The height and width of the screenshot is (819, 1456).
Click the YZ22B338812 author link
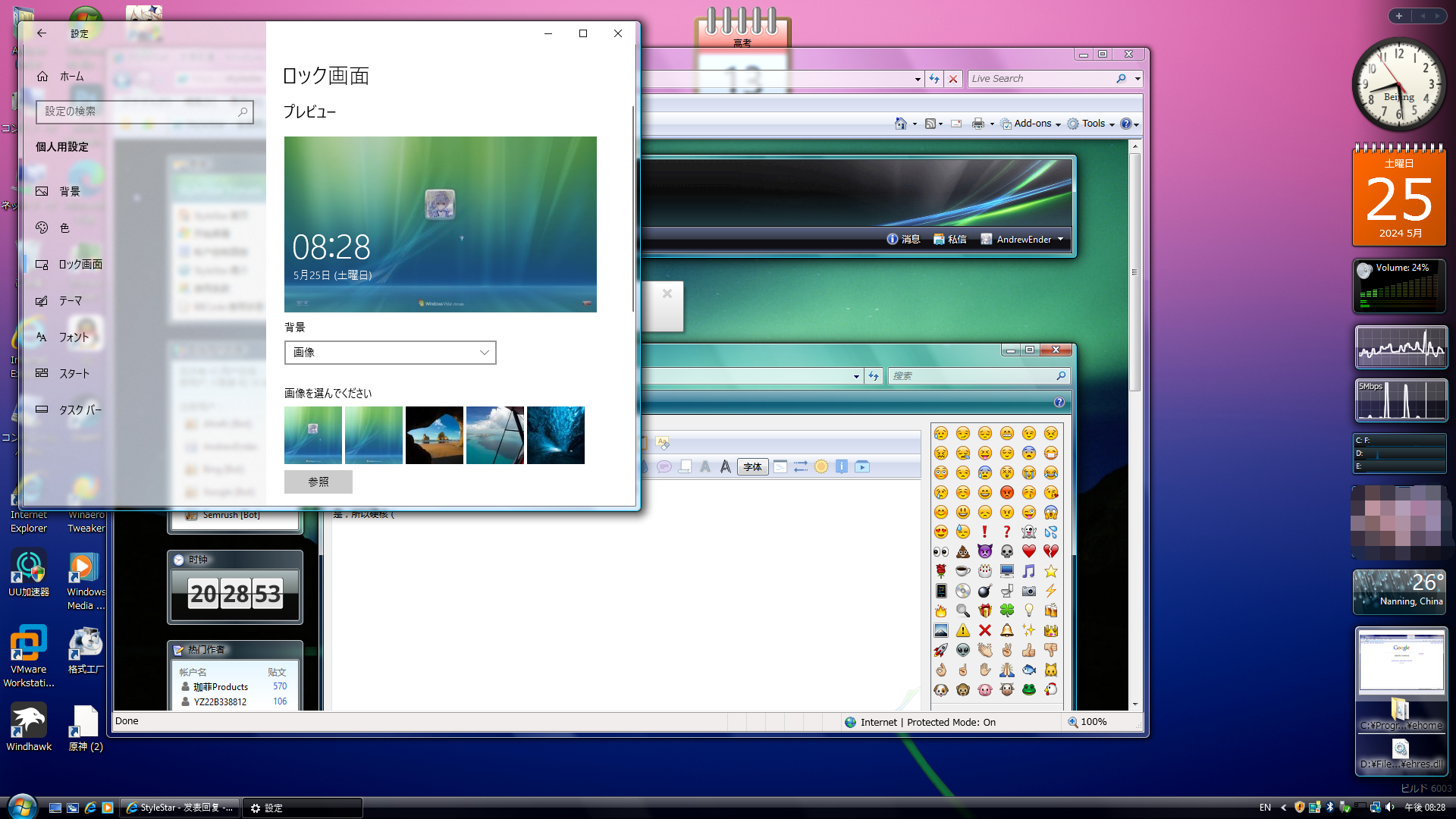(220, 702)
